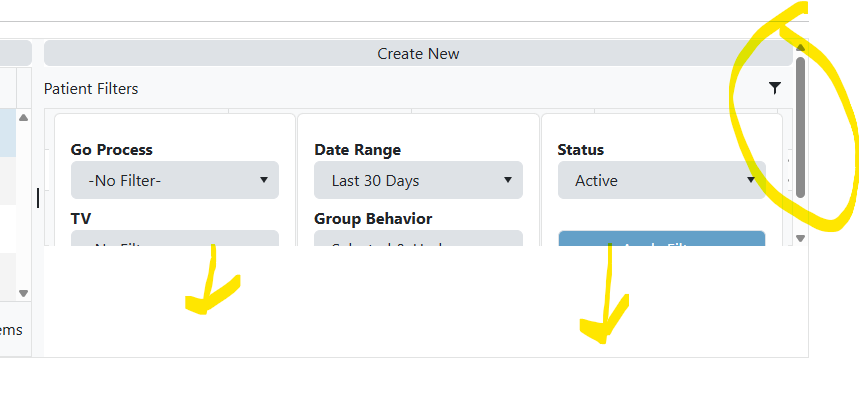The width and height of the screenshot is (861, 405).
Task: Click the Go Process label
Action: [x=111, y=150]
